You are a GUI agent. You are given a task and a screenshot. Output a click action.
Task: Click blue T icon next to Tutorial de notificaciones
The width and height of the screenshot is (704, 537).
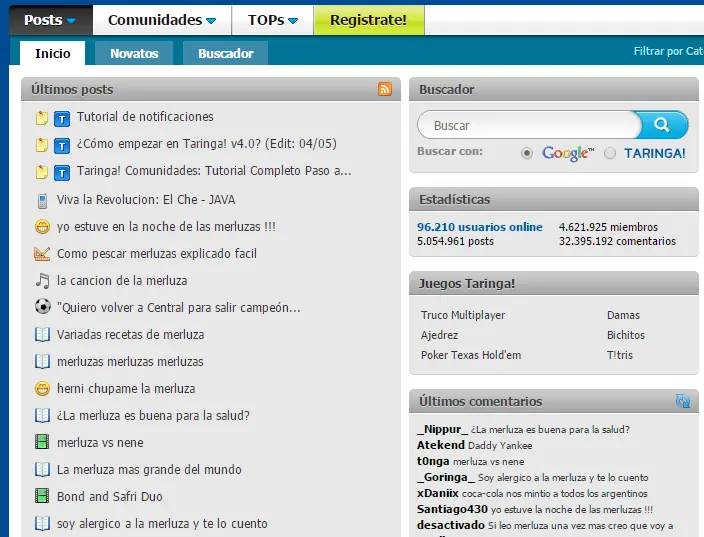tap(62, 119)
